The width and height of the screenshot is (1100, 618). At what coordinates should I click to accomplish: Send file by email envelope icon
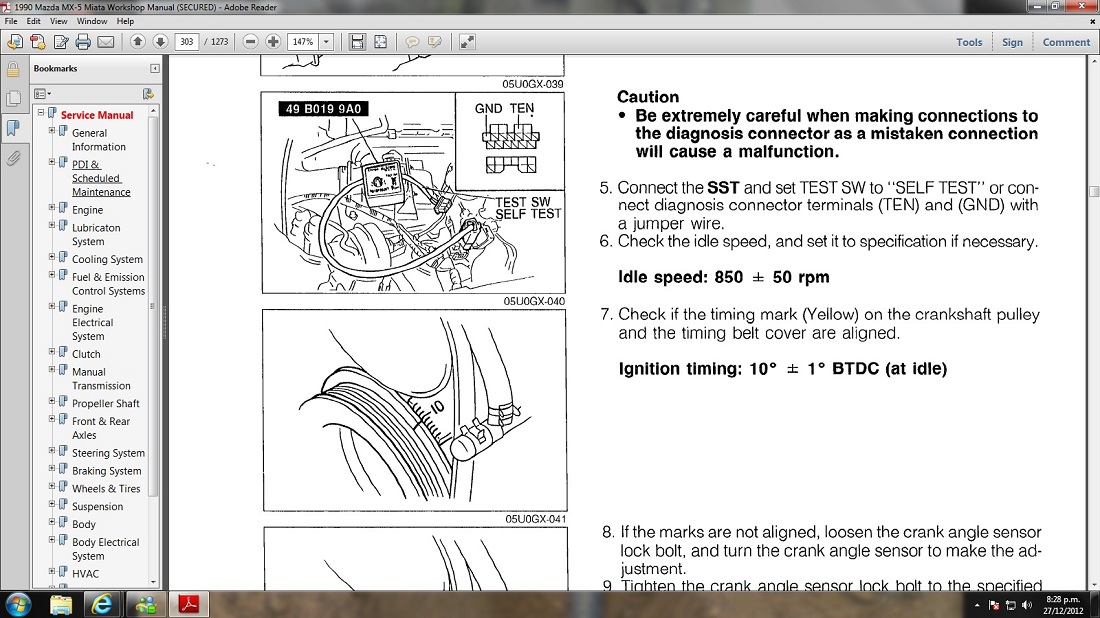pyautogui.click(x=106, y=42)
